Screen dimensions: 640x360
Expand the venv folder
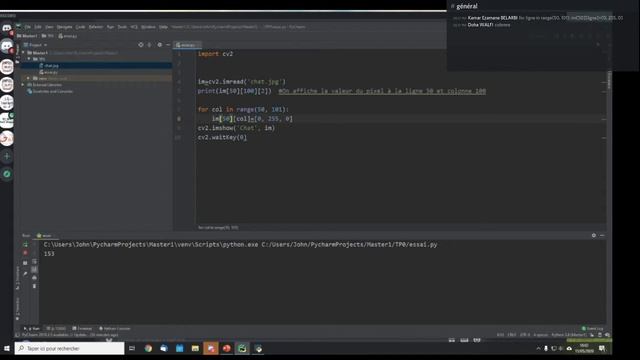pos(28,78)
